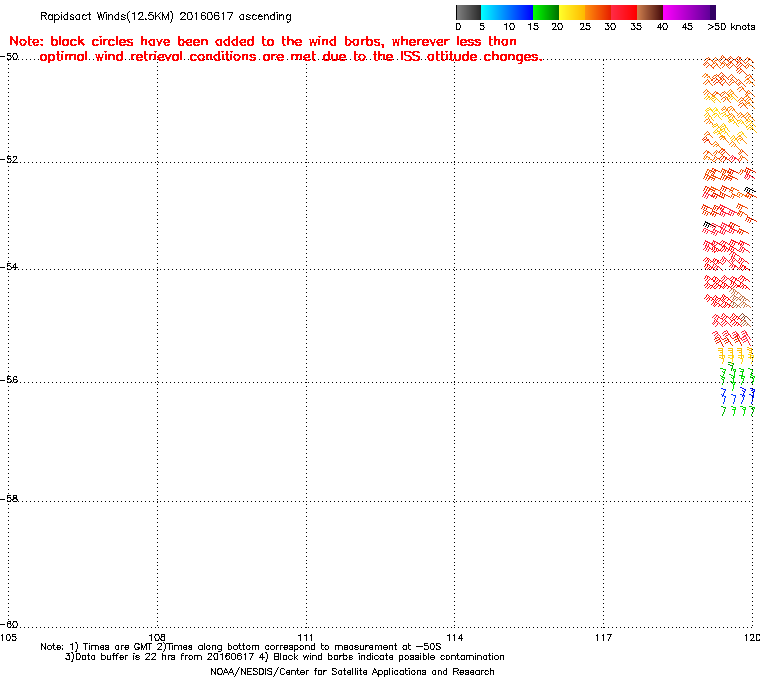Click the '45' legend scale label
This screenshot has width=760, height=688.
tap(687, 27)
